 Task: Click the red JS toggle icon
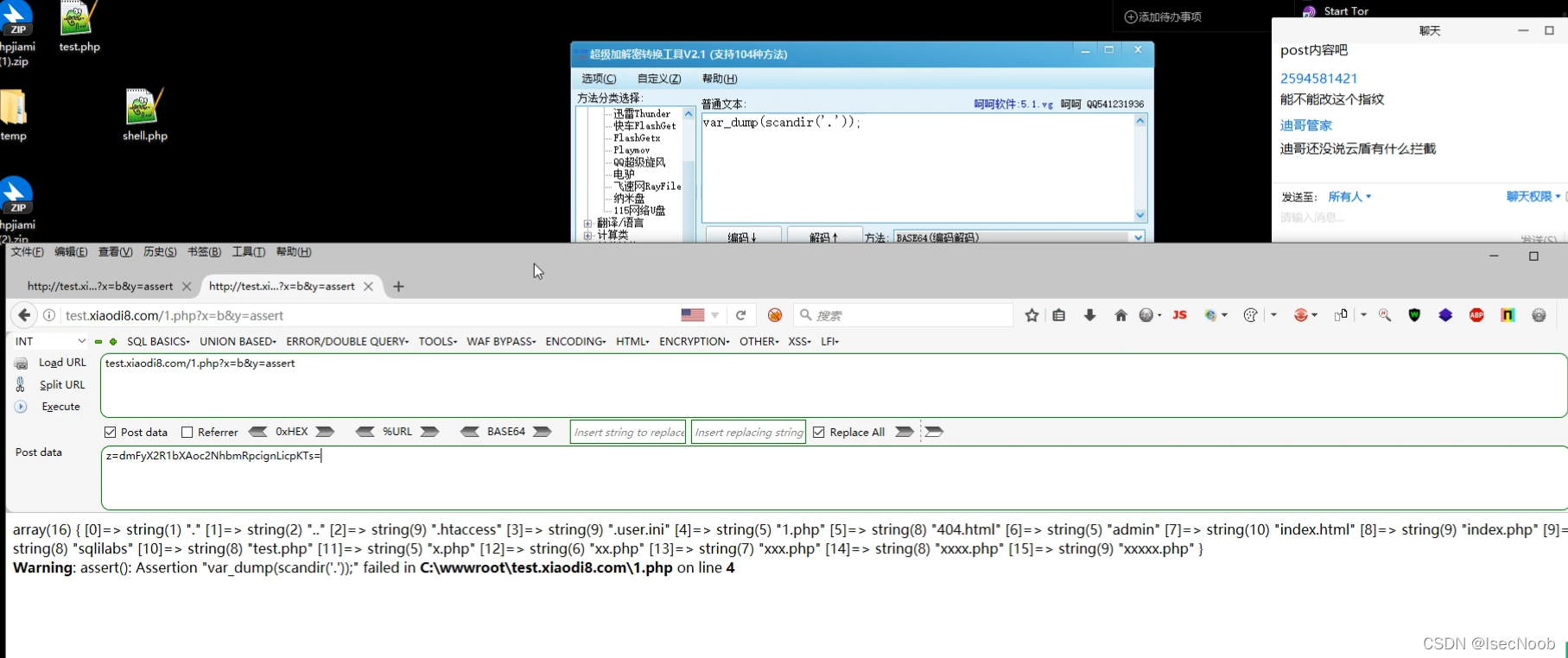pos(1179,315)
